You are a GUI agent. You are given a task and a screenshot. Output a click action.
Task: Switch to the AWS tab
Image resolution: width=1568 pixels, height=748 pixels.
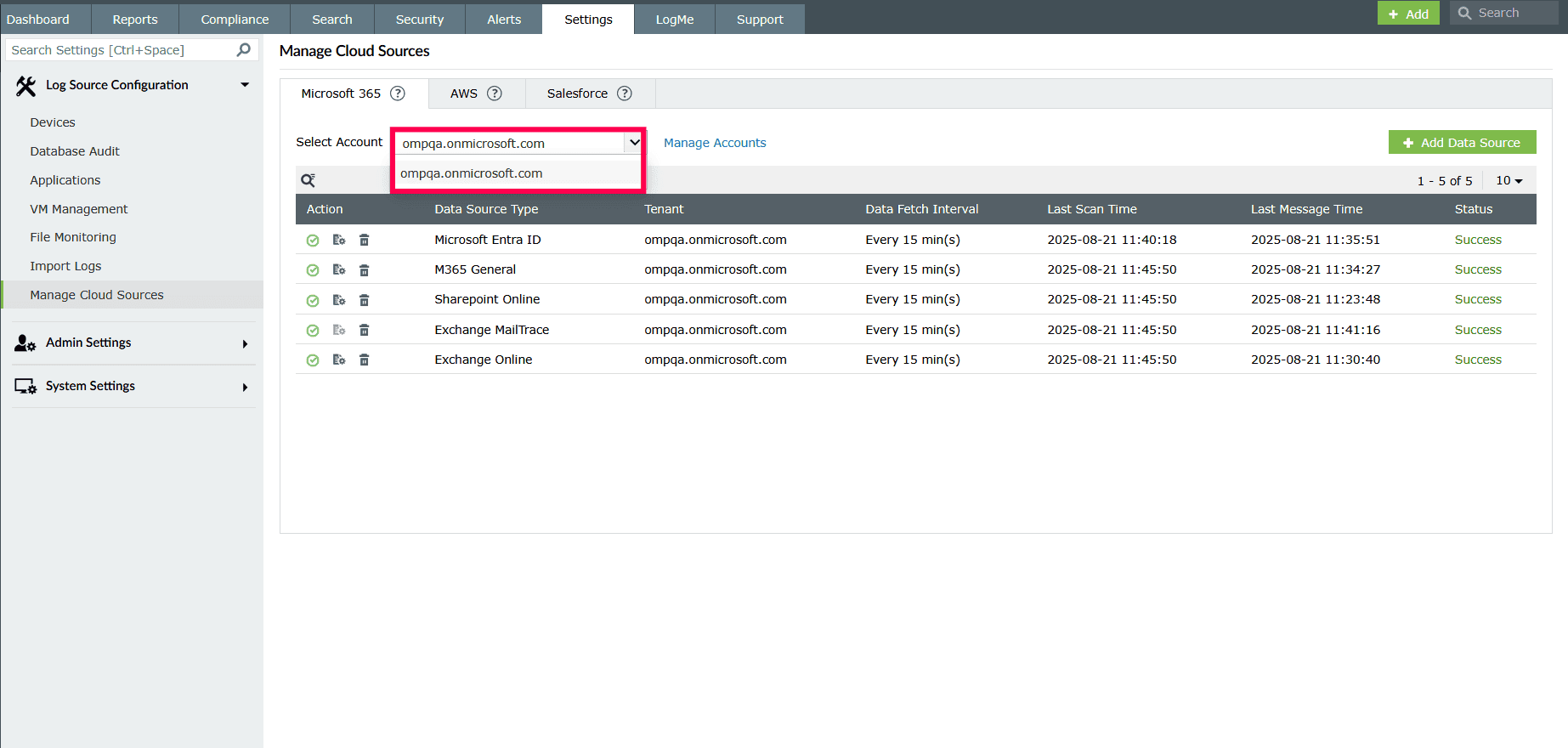tap(477, 93)
